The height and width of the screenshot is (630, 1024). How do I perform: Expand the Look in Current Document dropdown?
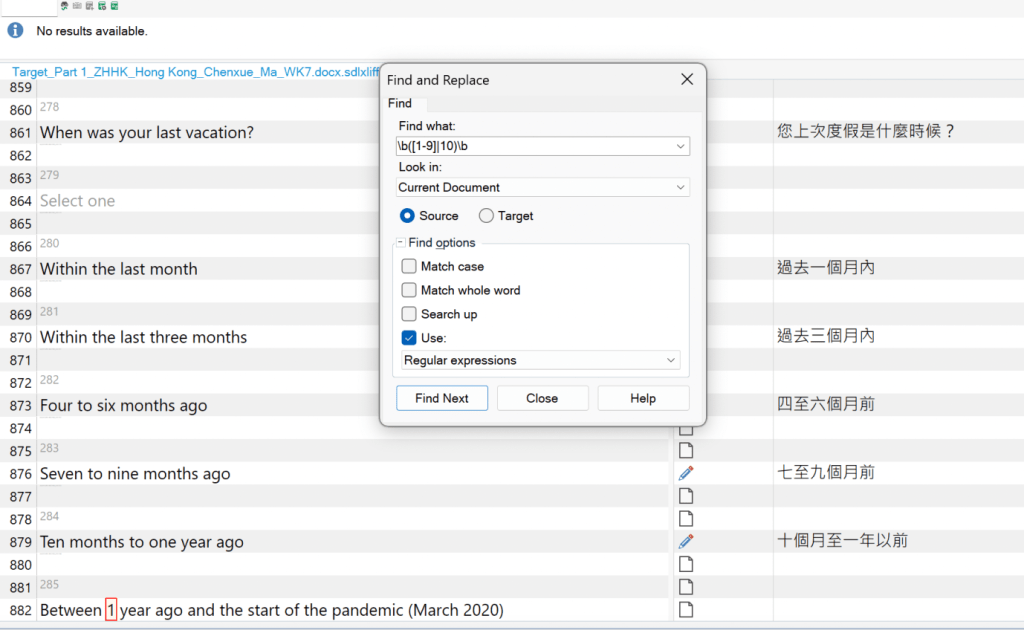[x=681, y=188]
